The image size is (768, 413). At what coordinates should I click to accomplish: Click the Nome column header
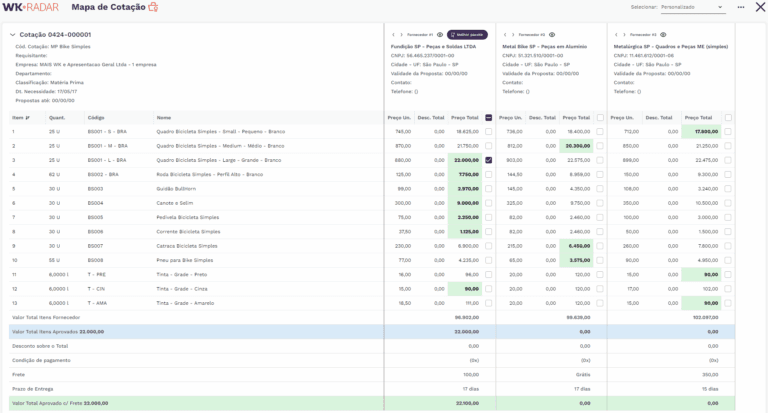[164, 118]
